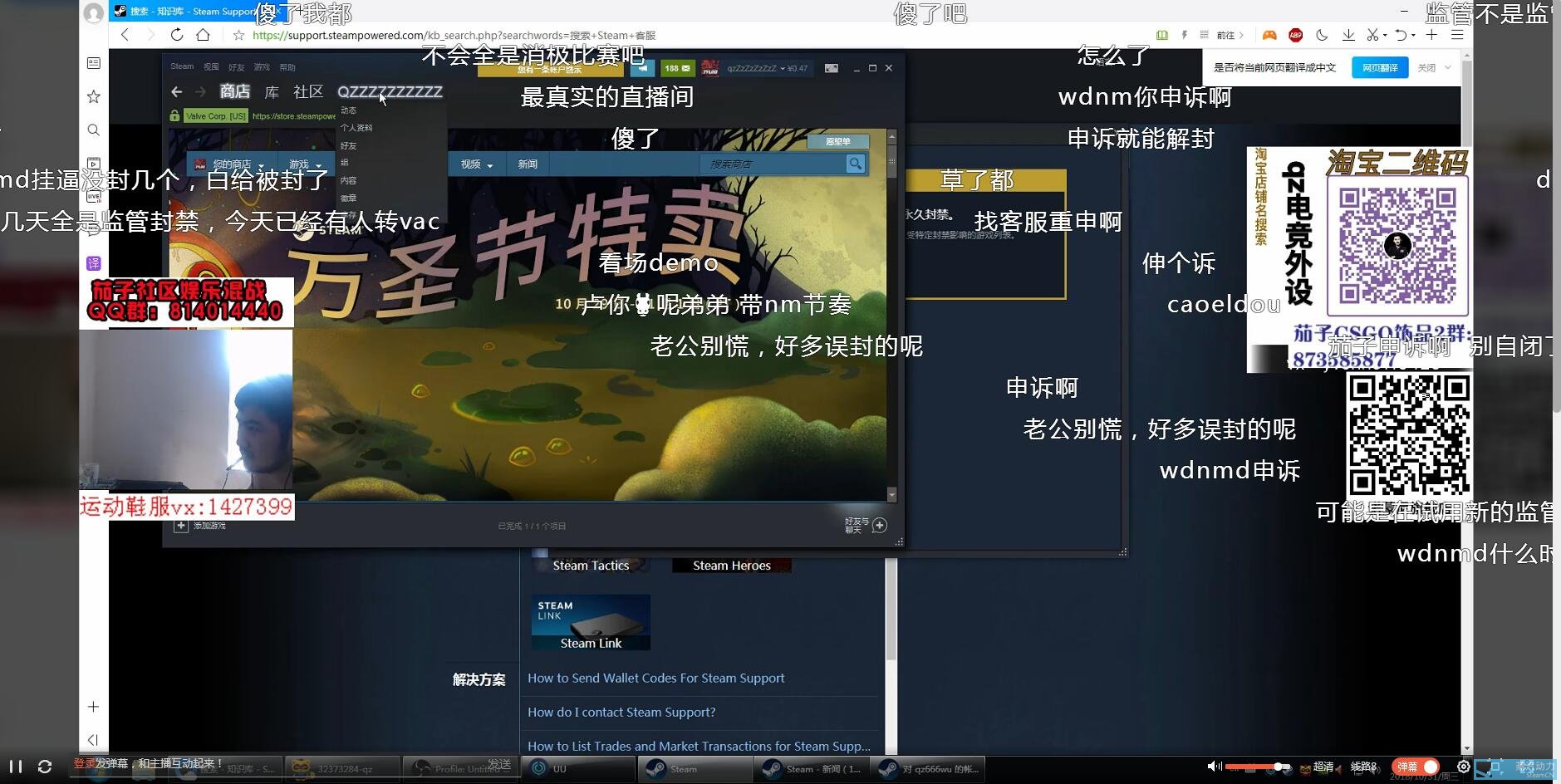Open the 帮助 menu in Steam client
The width and height of the screenshot is (1561, 784).
[x=287, y=67]
